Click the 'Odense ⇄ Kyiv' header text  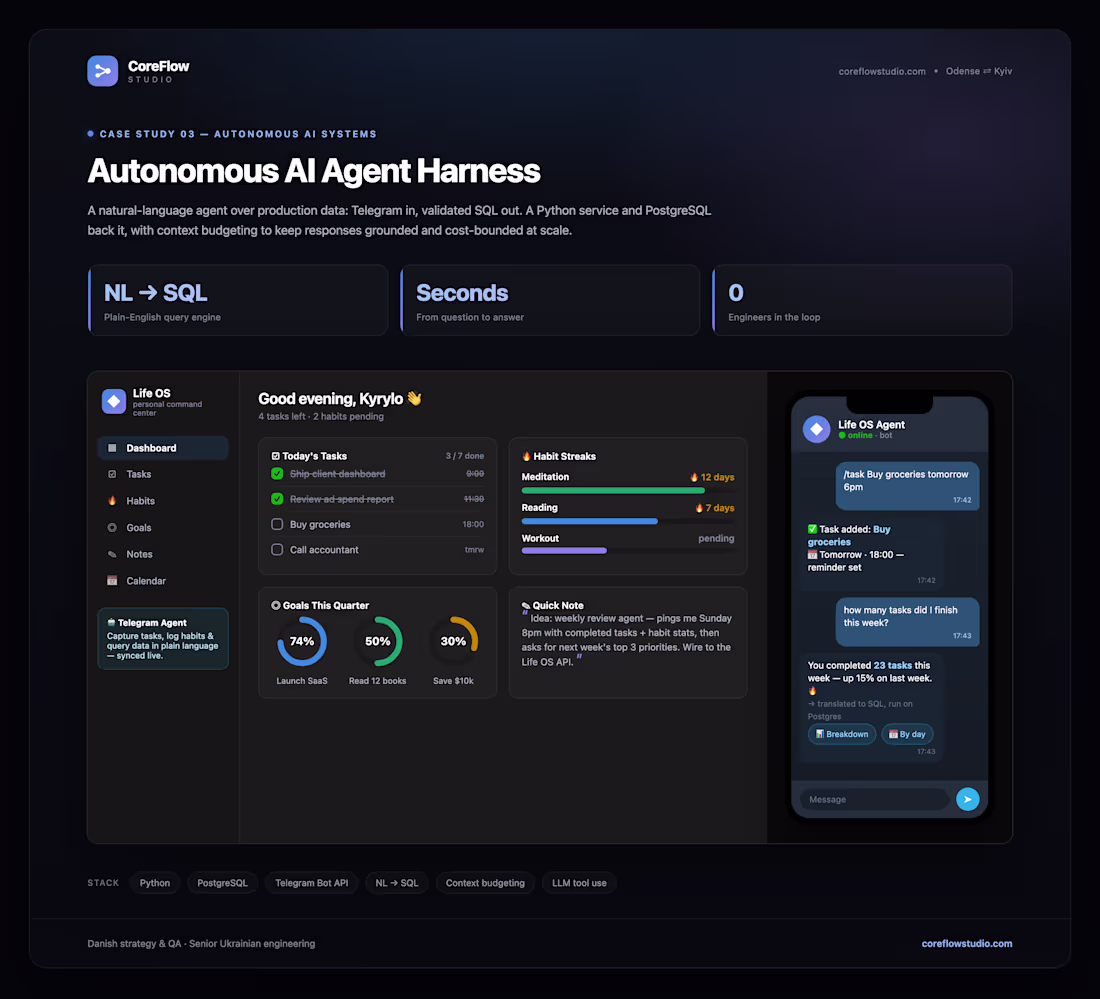click(x=979, y=72)
